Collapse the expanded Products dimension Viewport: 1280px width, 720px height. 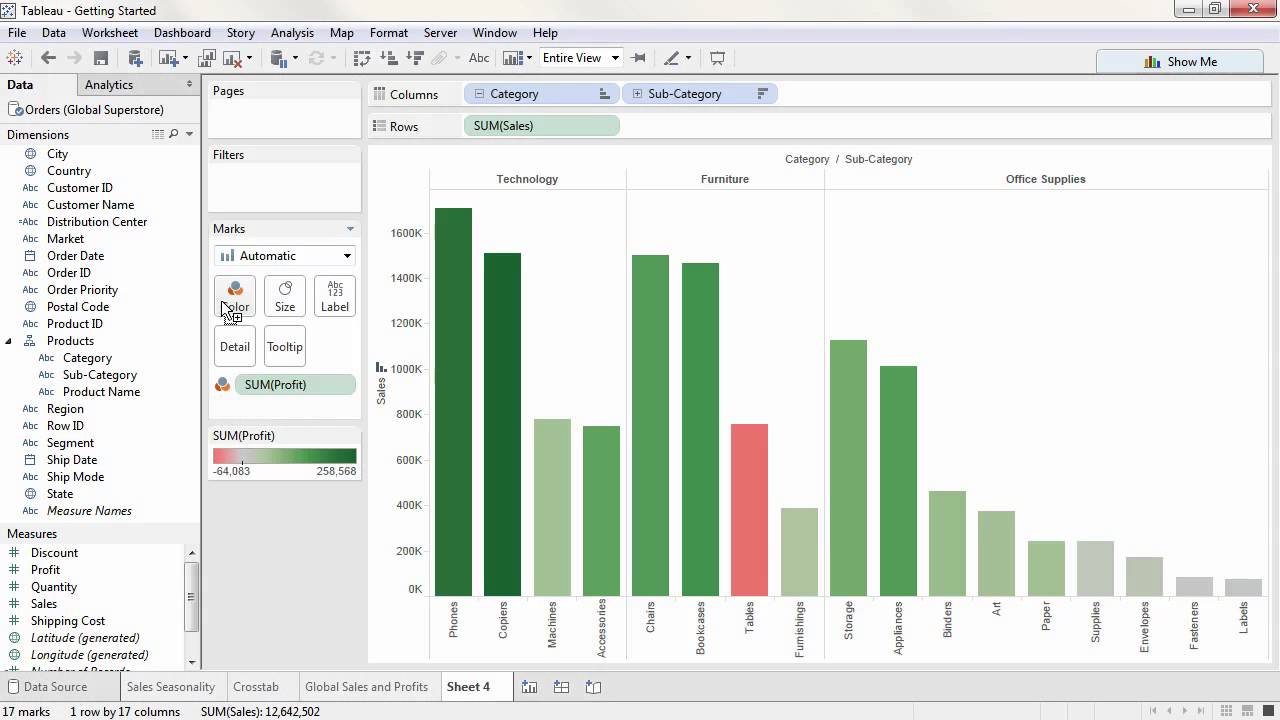tap(9, 340)
